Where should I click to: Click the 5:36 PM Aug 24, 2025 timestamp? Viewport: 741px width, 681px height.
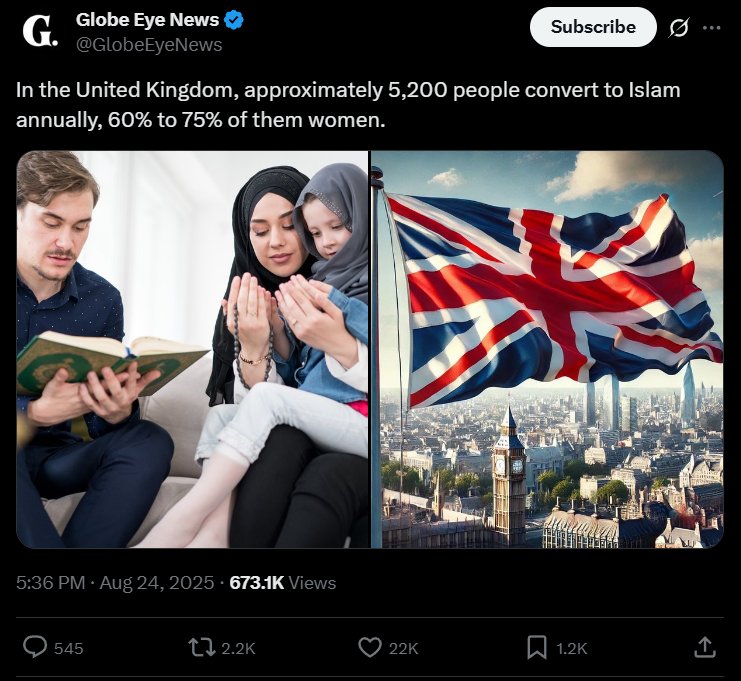point(113,583)
